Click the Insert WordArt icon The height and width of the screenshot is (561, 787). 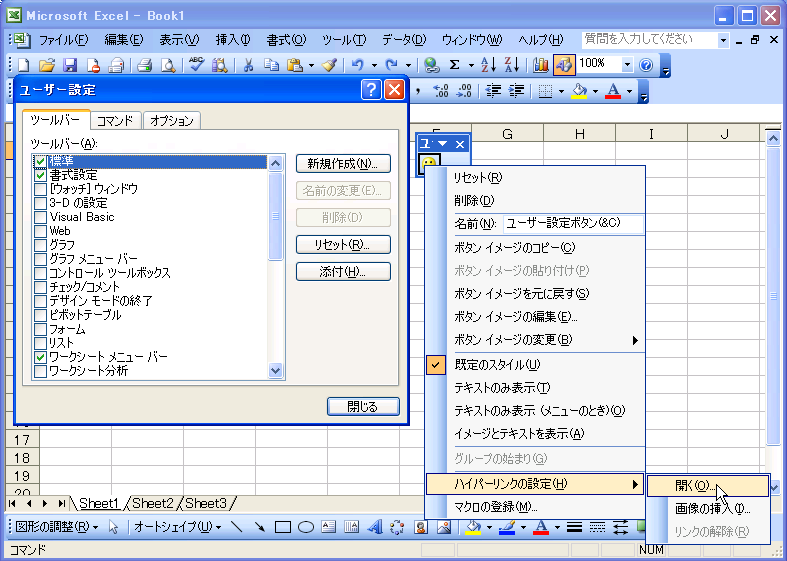coord(375,527)
